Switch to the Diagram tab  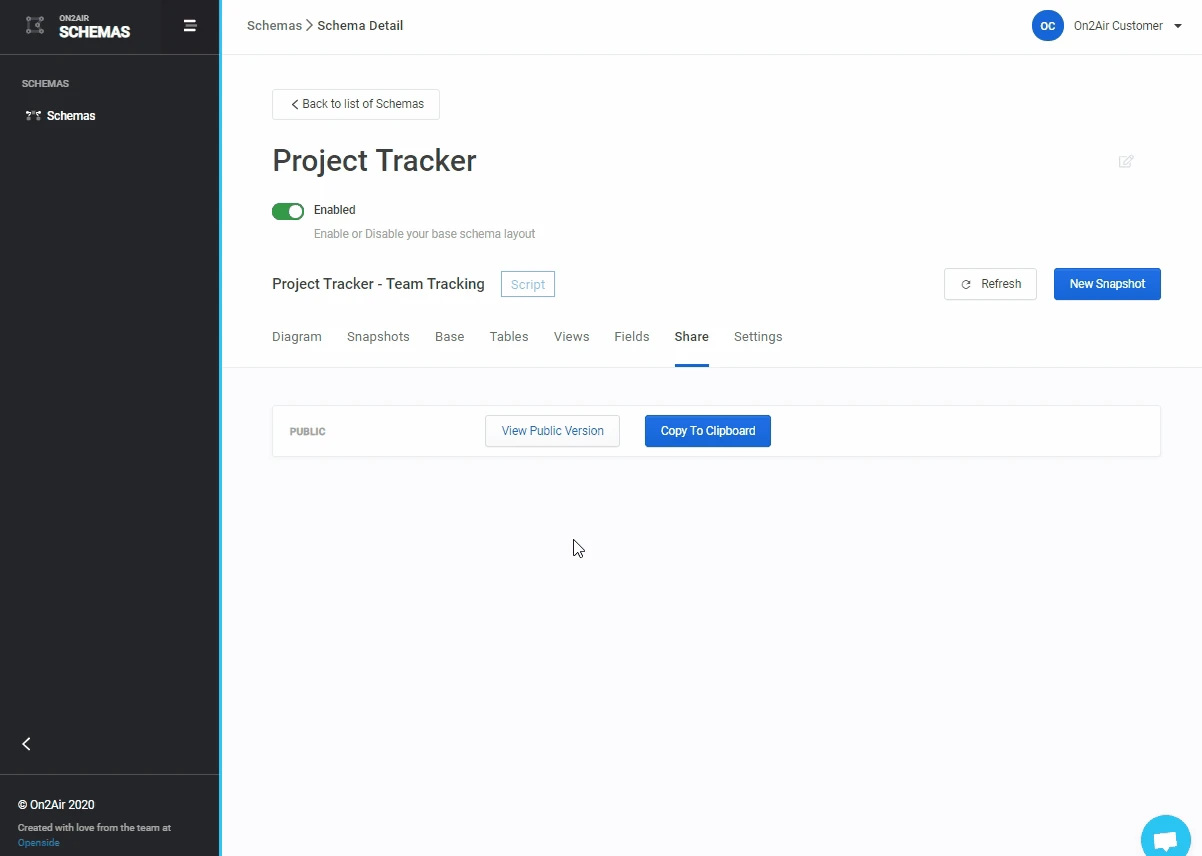(297, 337)
